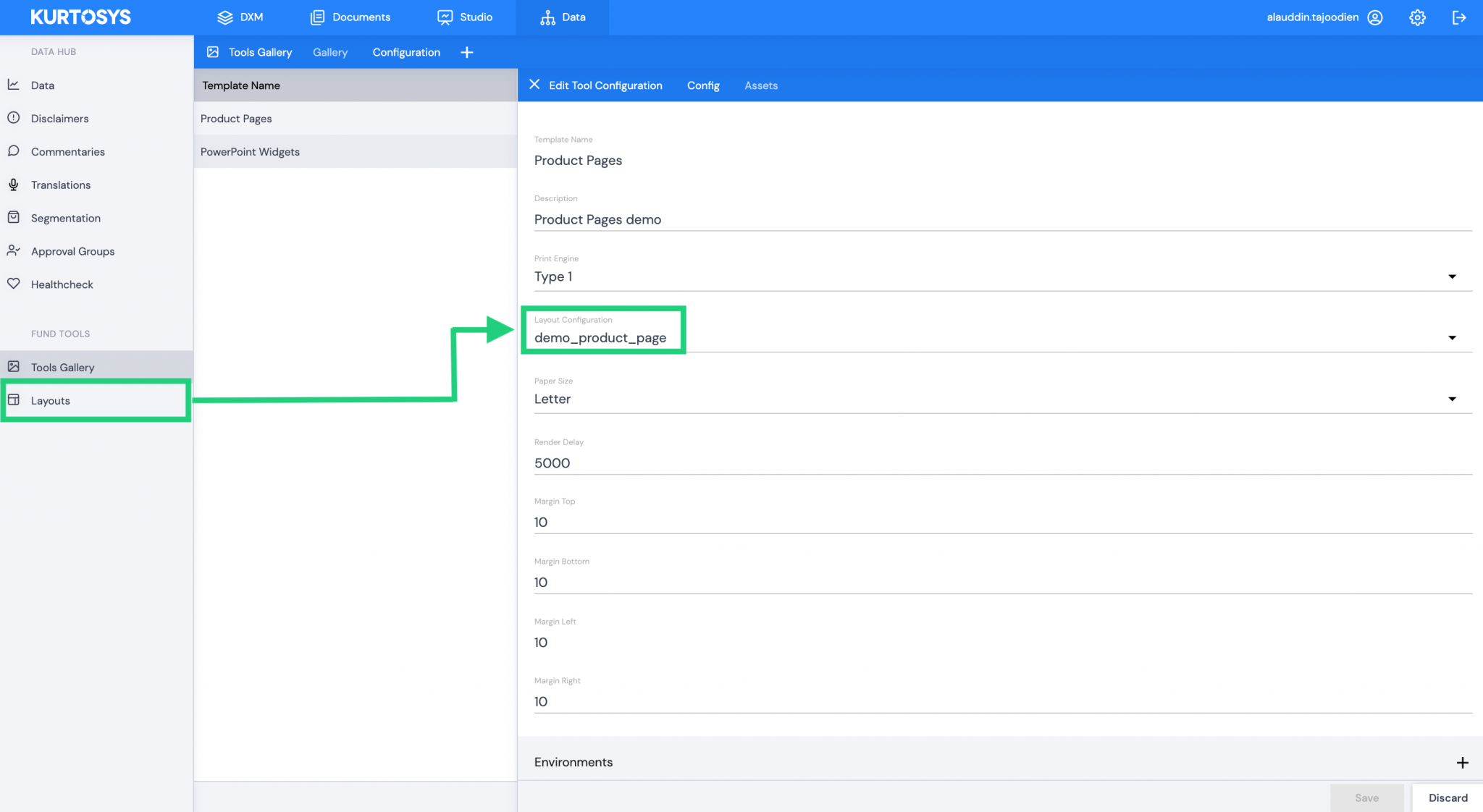Open the Print Engine dropdown
This screenshot has width=1483, height=812.
point(1452,276)
